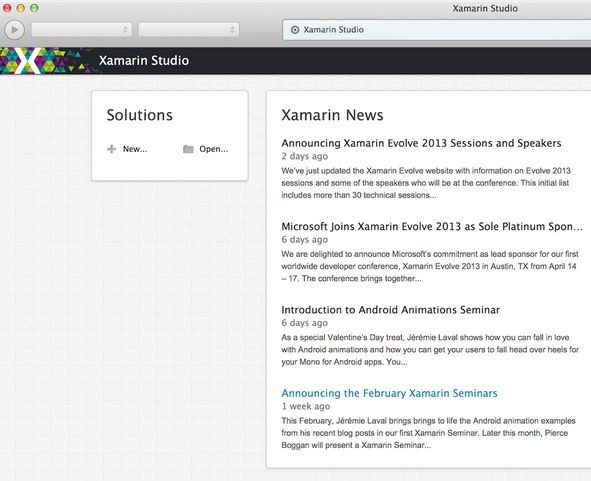Open Announcing the February Xamarin Seminars link
591x481 pixels.
pyautogui.click(x=389, y=393)
